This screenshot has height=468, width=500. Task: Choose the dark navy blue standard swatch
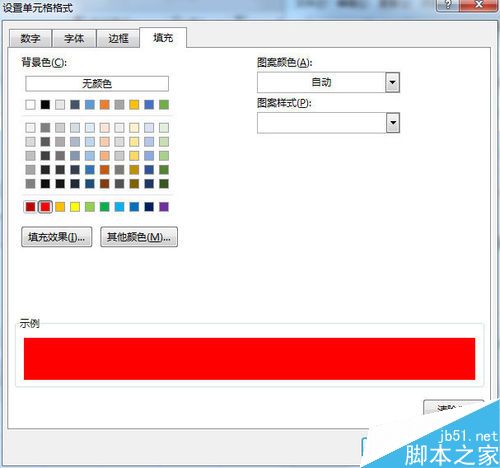pyautogui.click(x=149, y=207)
